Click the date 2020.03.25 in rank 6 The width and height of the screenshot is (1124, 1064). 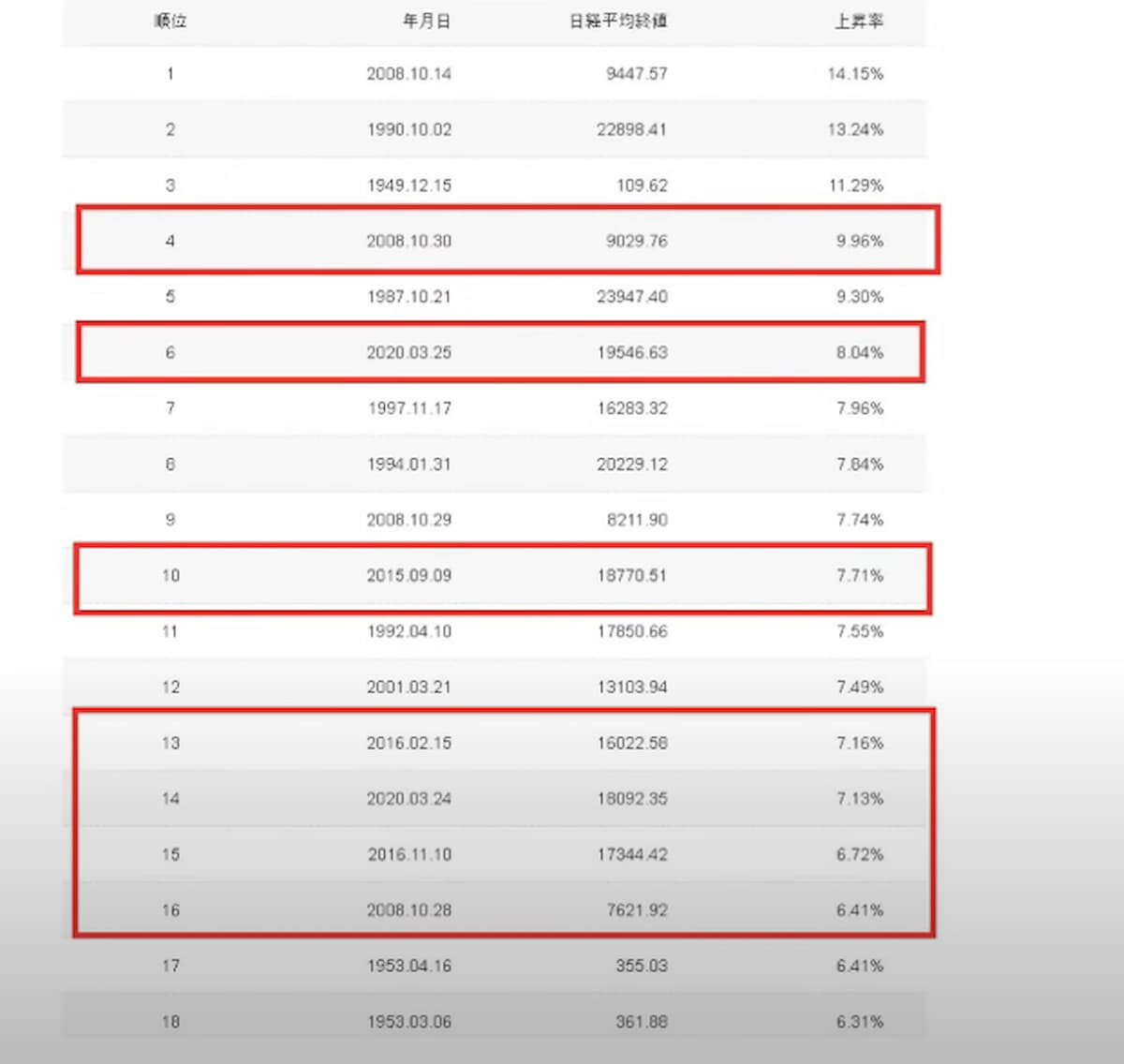click(408, 352)
